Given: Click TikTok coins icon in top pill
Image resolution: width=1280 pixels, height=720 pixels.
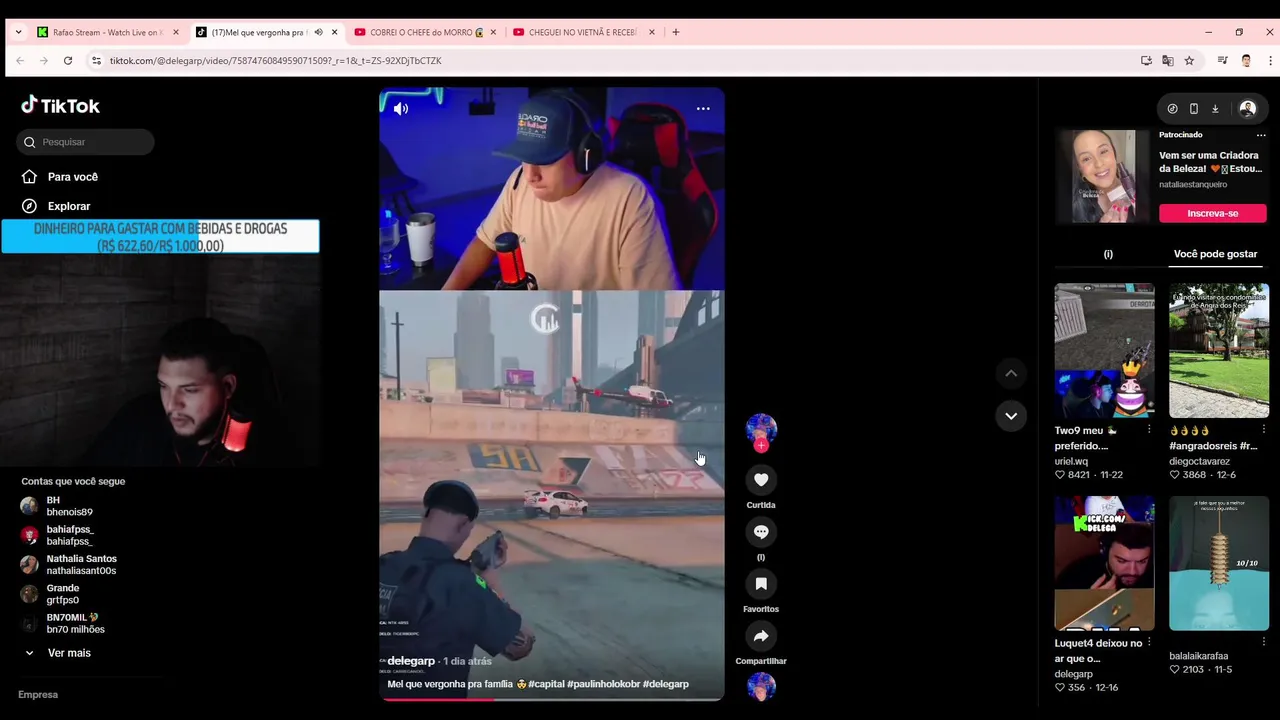Looking at the screenshot, I should [1172, 109].
